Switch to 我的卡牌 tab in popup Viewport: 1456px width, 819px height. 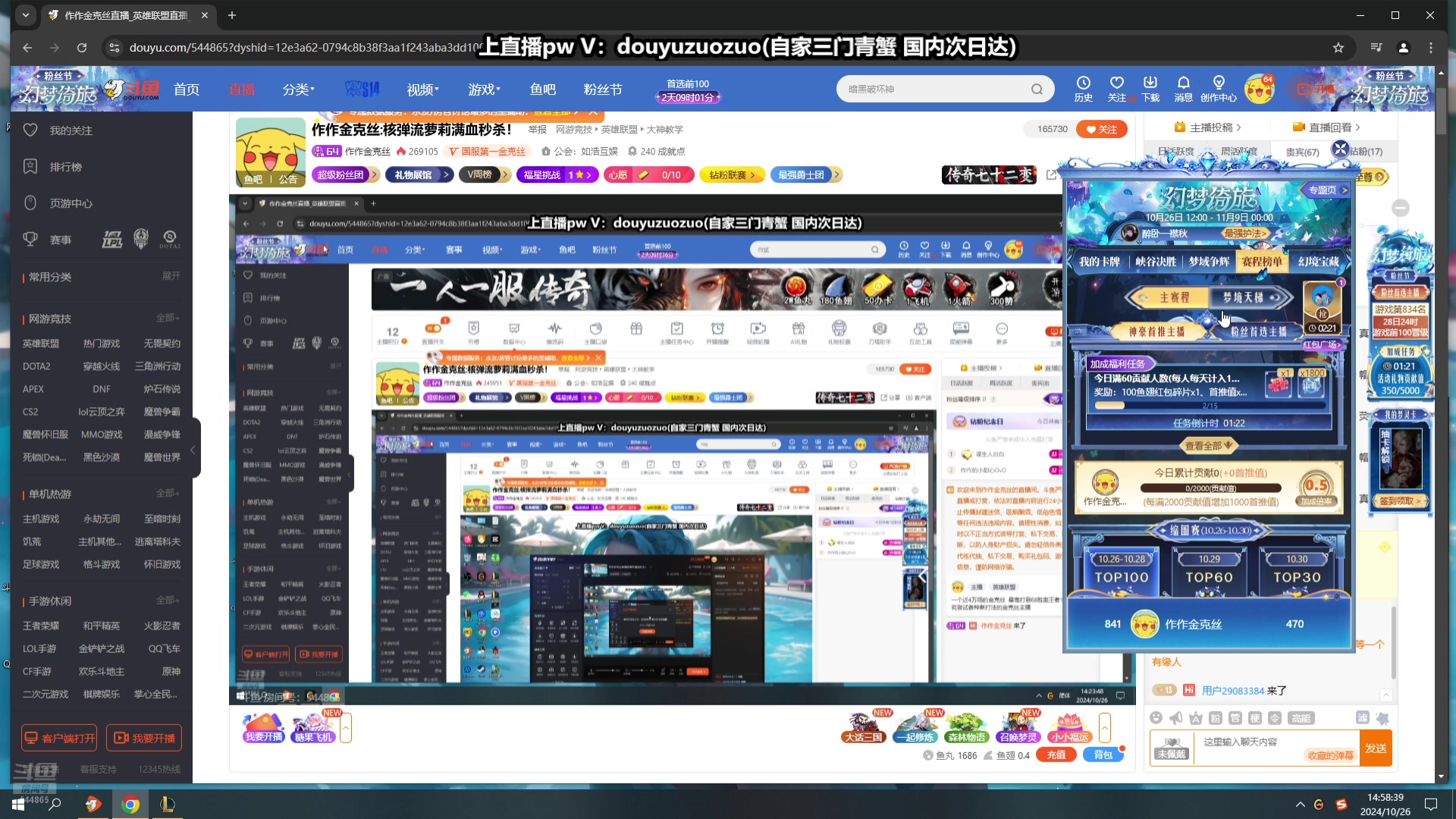(1099, 261)
